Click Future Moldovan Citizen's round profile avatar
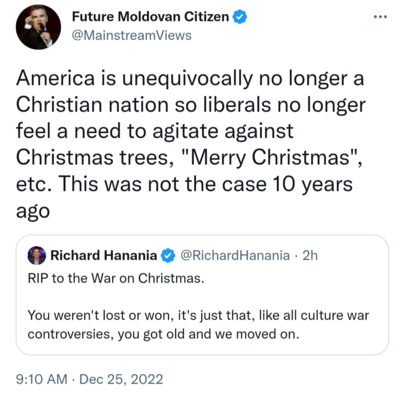404x396 pixels. (x=38, y=27)
